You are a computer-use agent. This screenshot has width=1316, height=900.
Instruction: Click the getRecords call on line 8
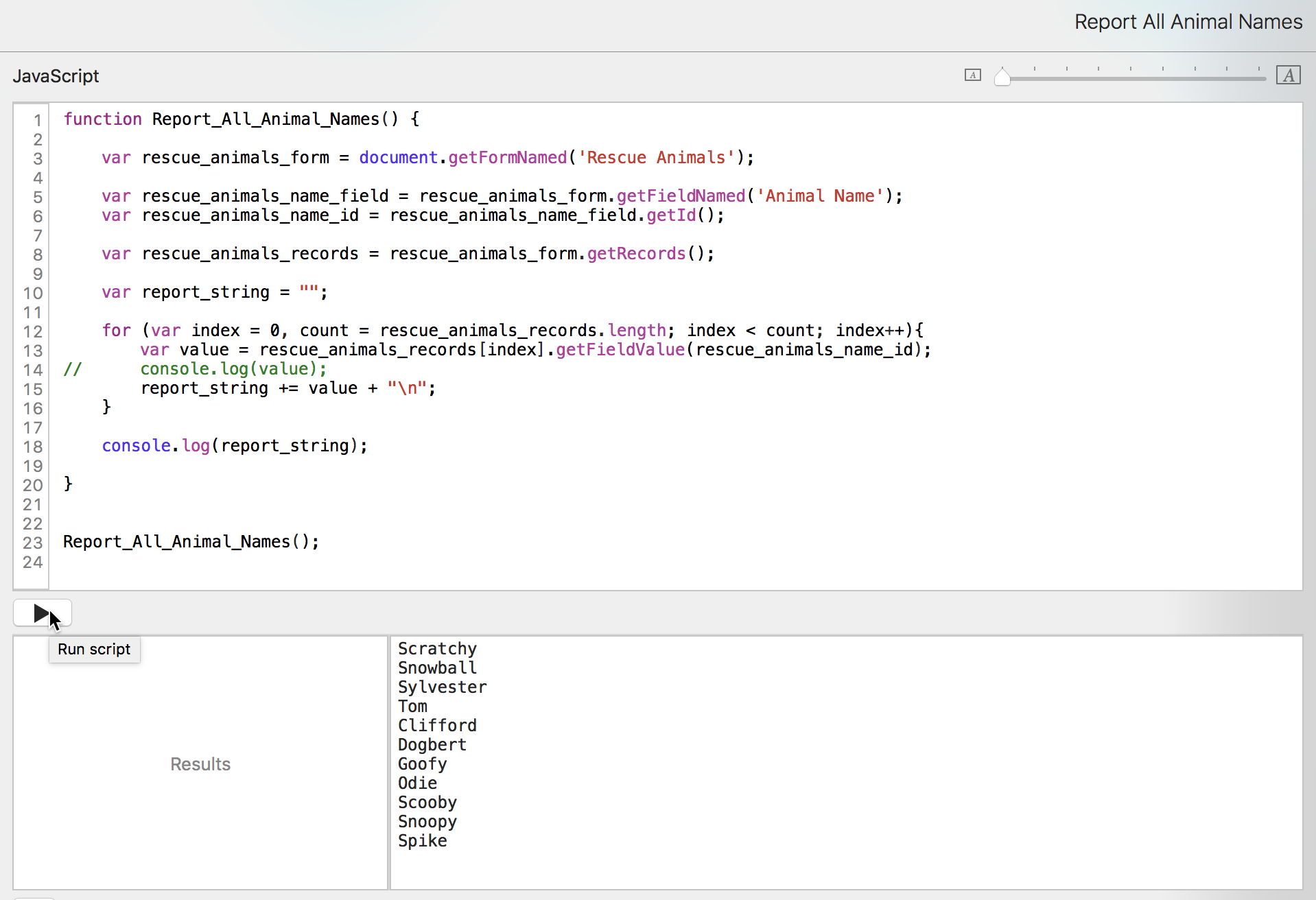(x=636, y=254)
